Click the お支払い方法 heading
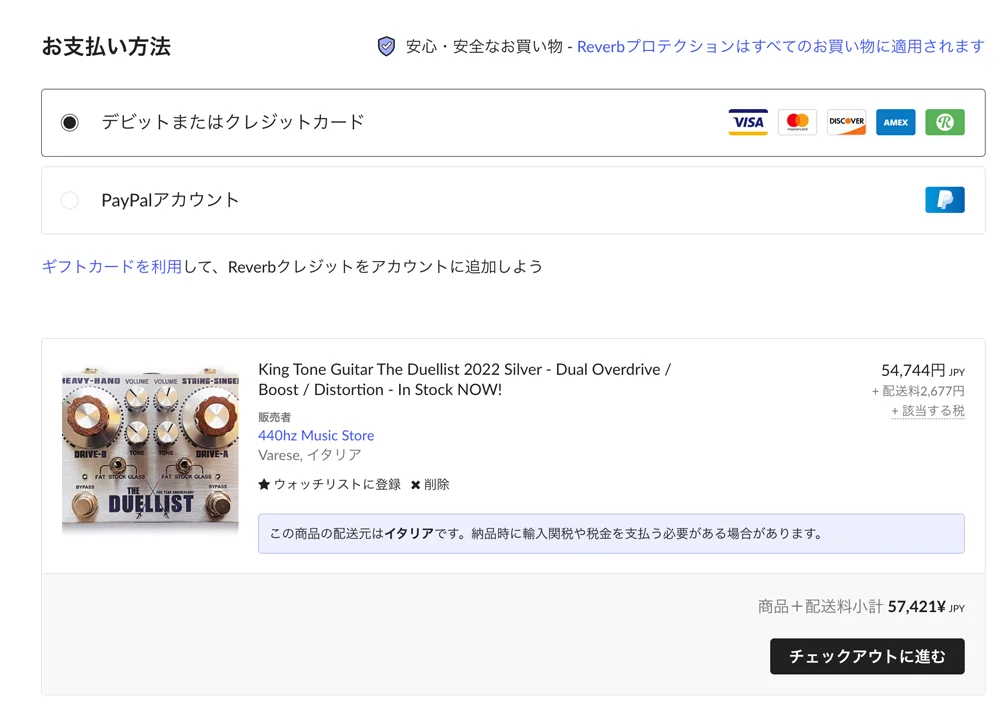Viewport: 1000px width, 713px height. click(x=106, y=47)
